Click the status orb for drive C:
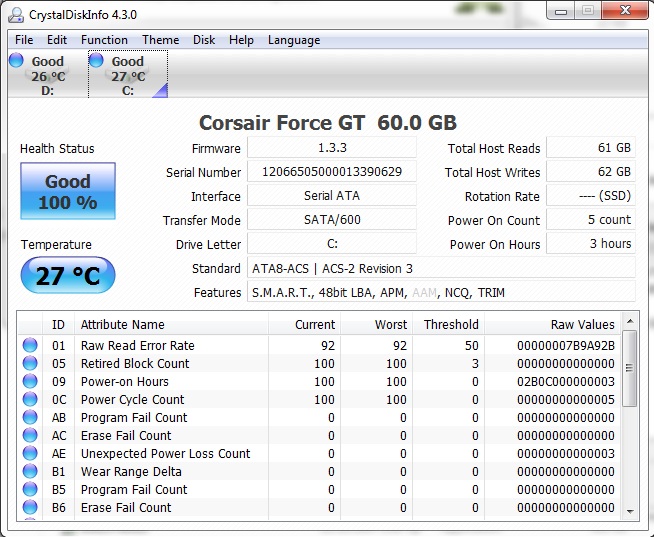654x537 pixels. coord(96,60)
